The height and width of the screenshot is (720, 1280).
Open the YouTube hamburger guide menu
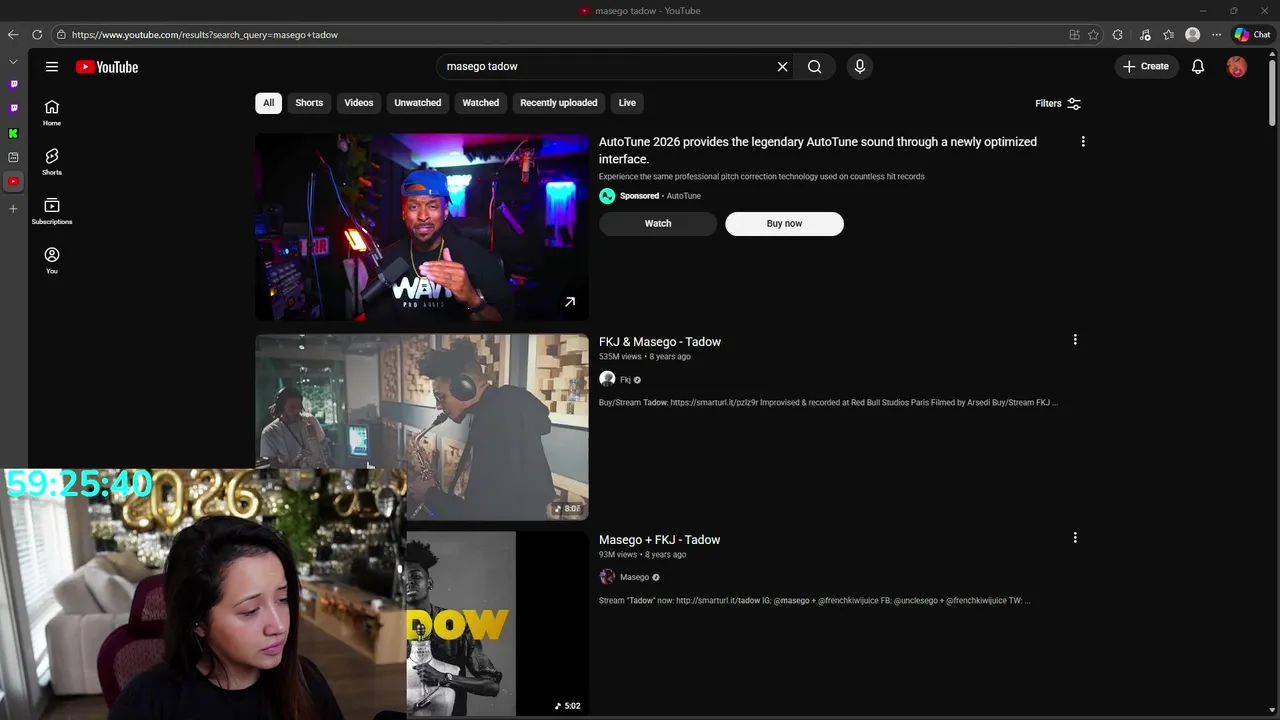coord(51,67)
